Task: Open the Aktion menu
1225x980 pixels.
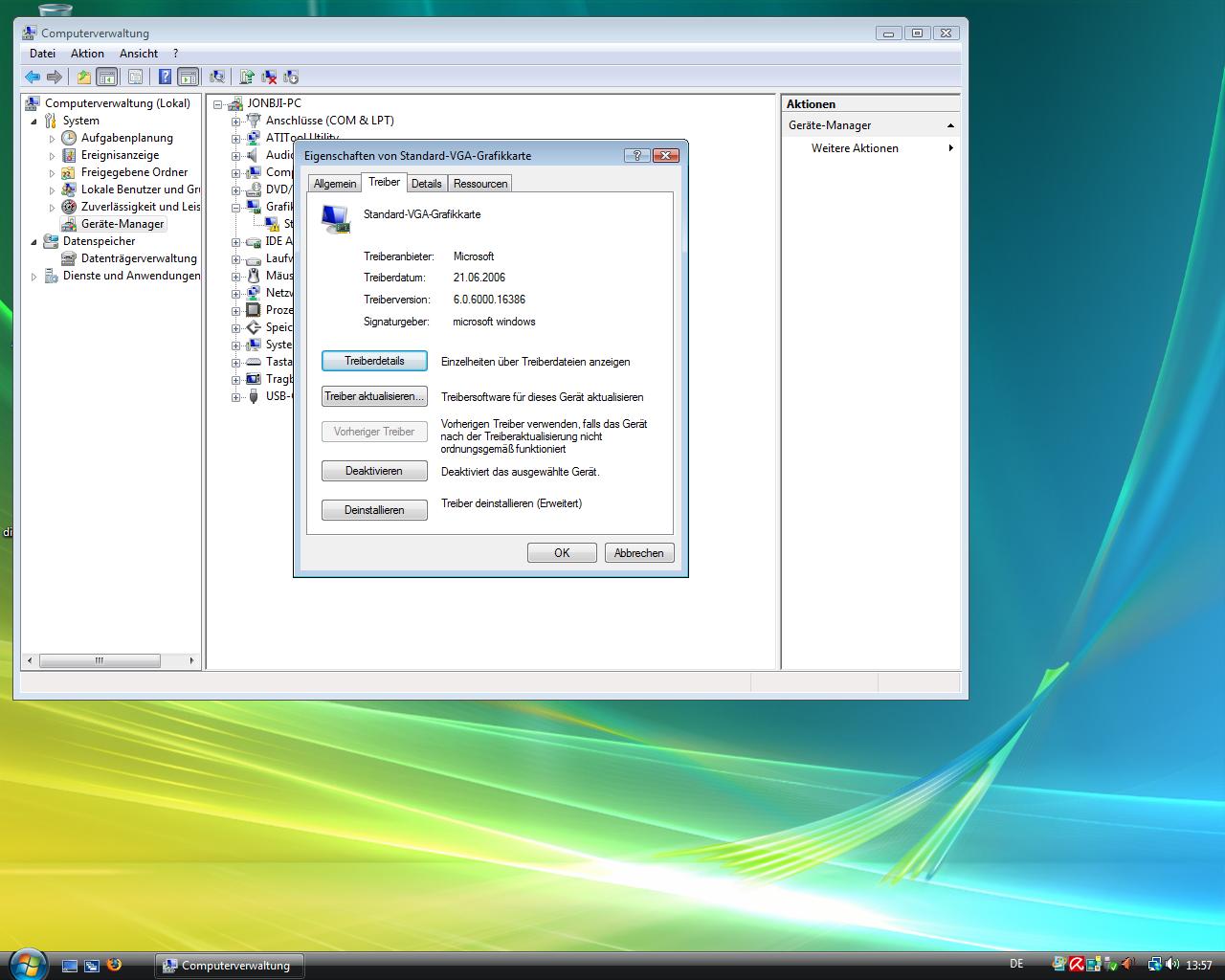Action: (87, 54)
